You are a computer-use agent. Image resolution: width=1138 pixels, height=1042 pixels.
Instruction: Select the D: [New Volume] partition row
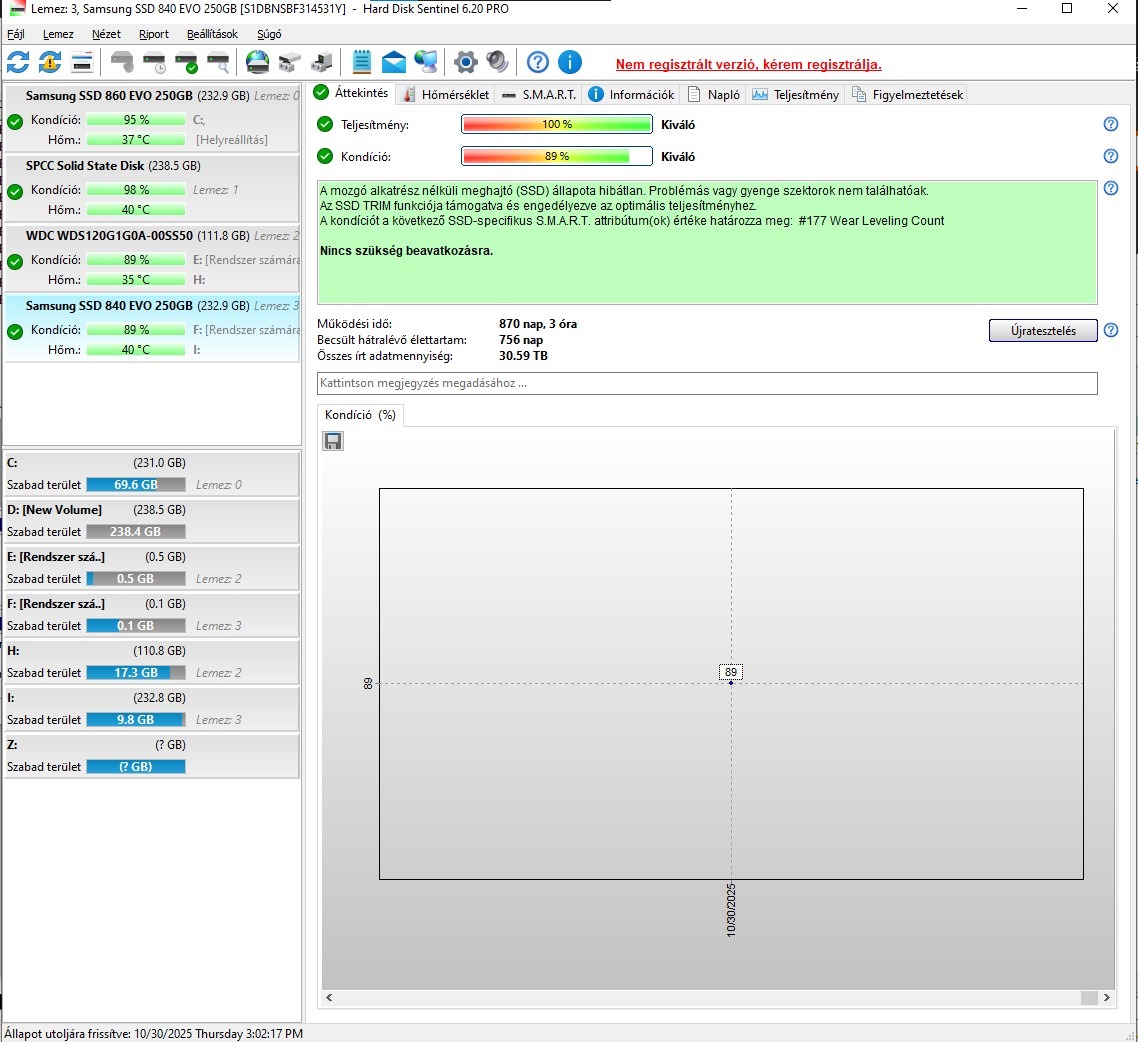(152, 520)
